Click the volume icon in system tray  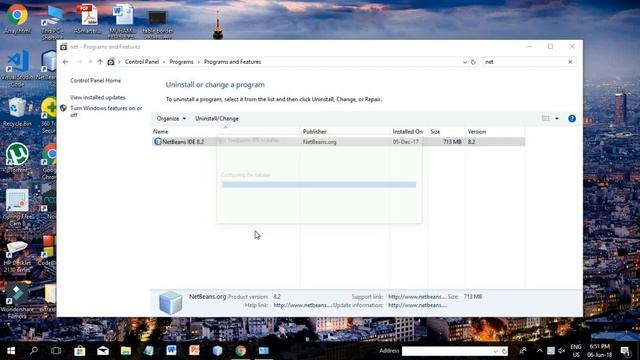pyautogui.click(x=562, y=351)
